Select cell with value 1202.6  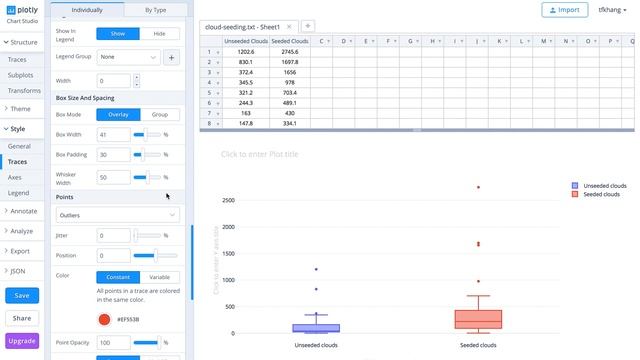pos(246,52)
